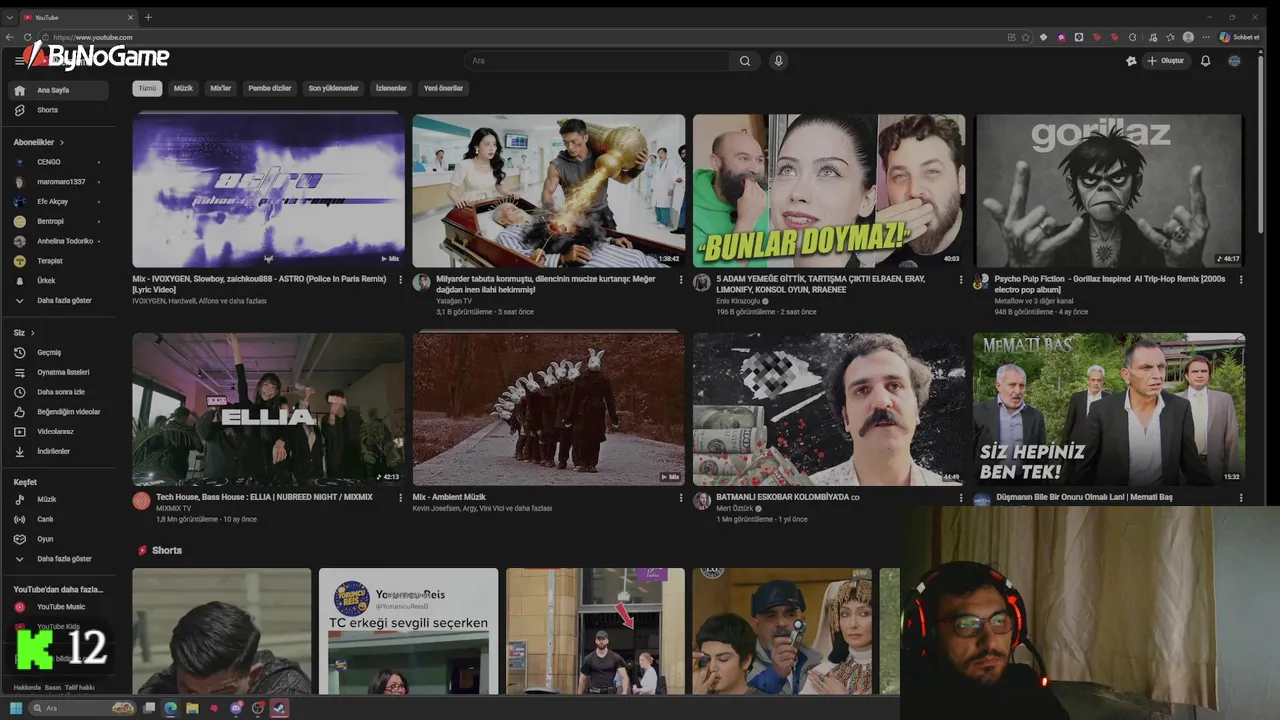Open Oynatma listeleri in sidebar
This screenshot has width=1280, height=720.
tap(57, 372)
